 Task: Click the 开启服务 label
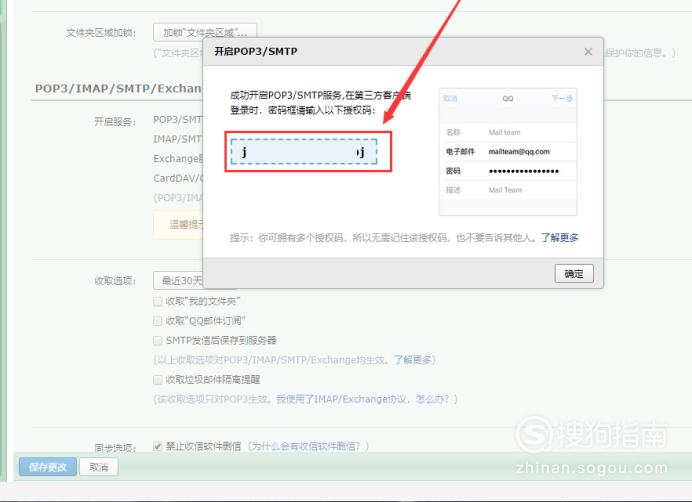tap(115, 121)
